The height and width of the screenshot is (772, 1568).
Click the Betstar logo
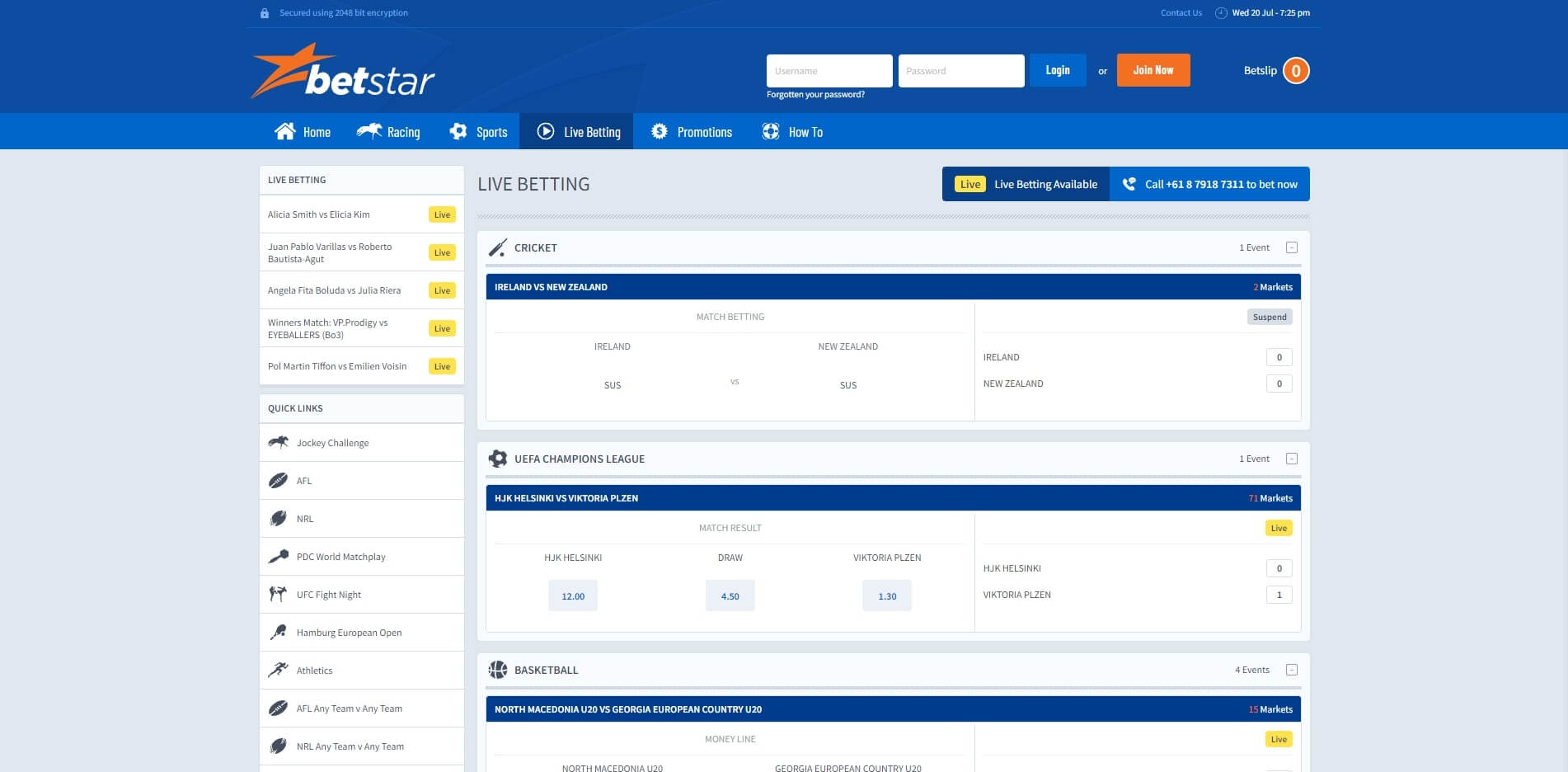coord(343,71)
